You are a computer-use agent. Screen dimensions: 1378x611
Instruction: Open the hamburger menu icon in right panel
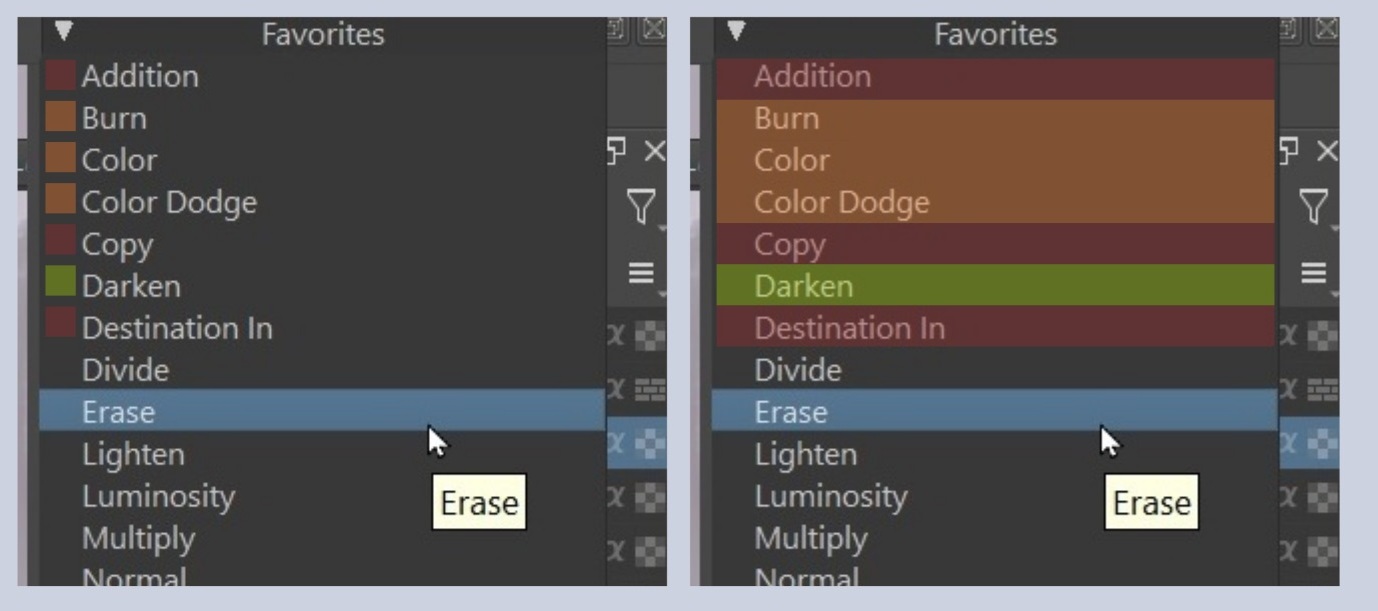[x=1313, y=272]
